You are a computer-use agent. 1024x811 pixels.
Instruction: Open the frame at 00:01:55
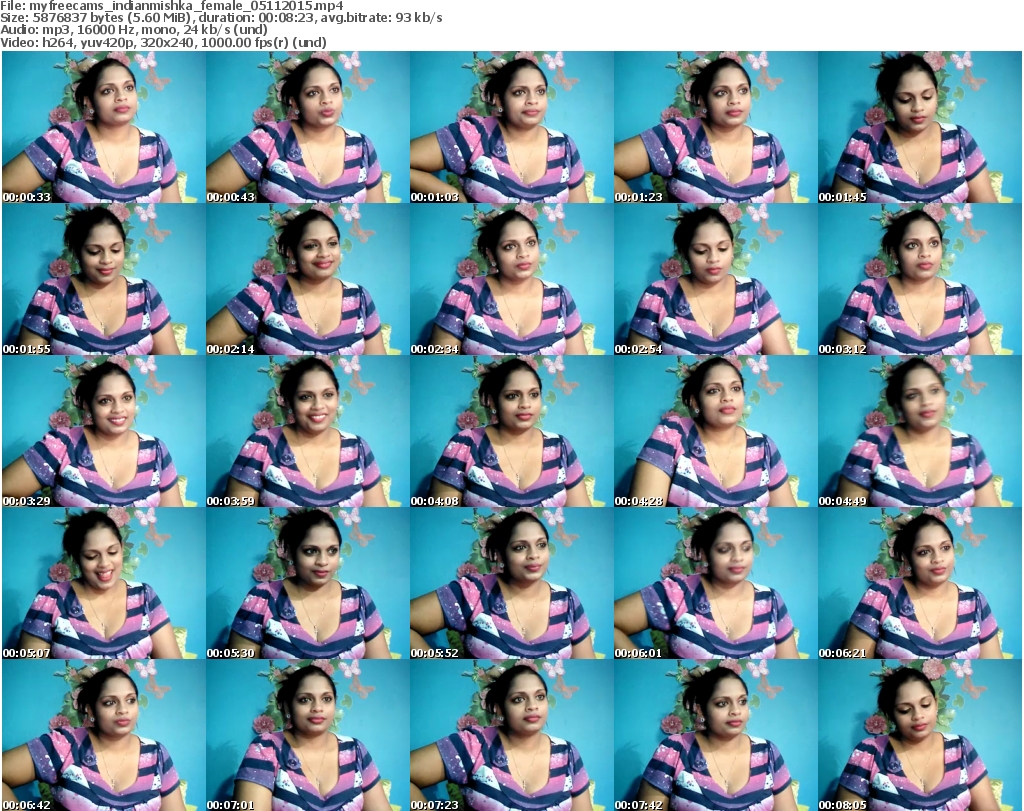point(103,279)
